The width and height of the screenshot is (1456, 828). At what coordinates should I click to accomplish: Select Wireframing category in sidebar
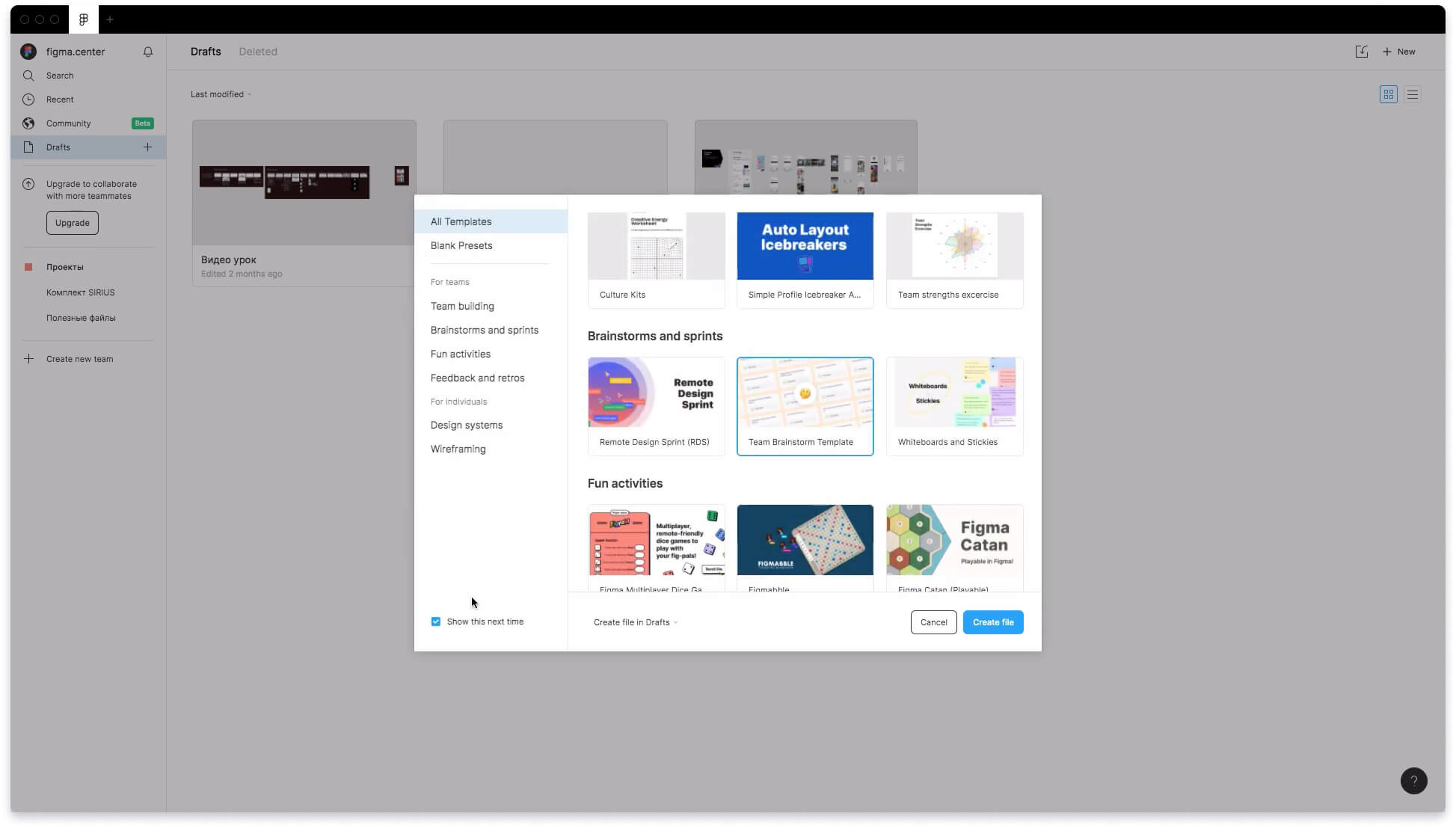point(458,449)
